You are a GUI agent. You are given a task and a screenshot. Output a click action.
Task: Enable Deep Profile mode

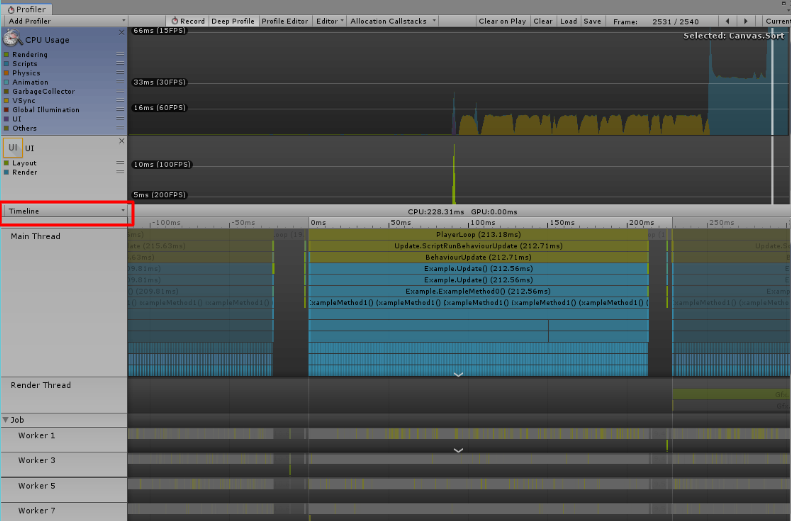(x=233, y=21)
